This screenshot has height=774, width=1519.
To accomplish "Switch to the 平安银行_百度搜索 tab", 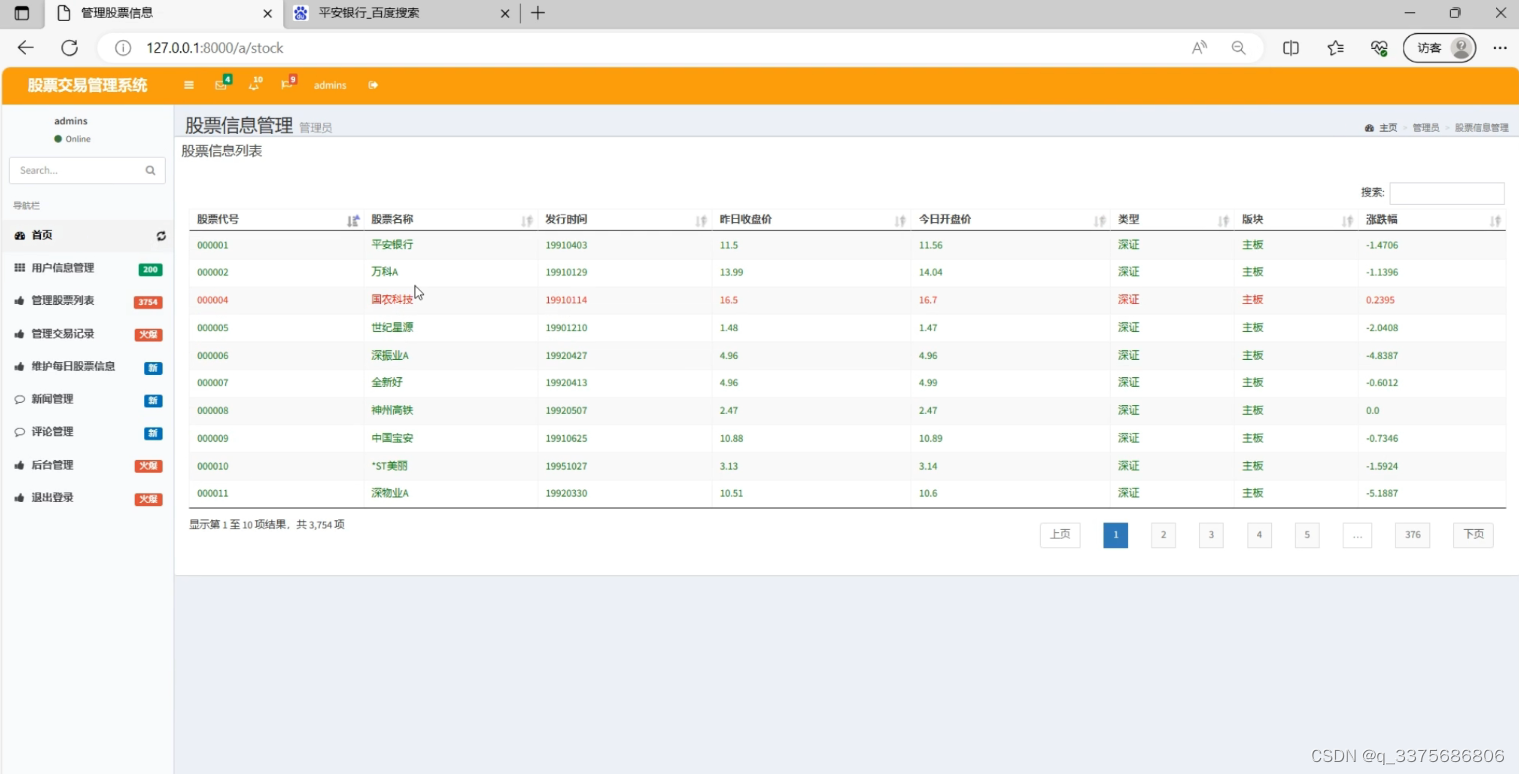I will click(x=400, y=13).
